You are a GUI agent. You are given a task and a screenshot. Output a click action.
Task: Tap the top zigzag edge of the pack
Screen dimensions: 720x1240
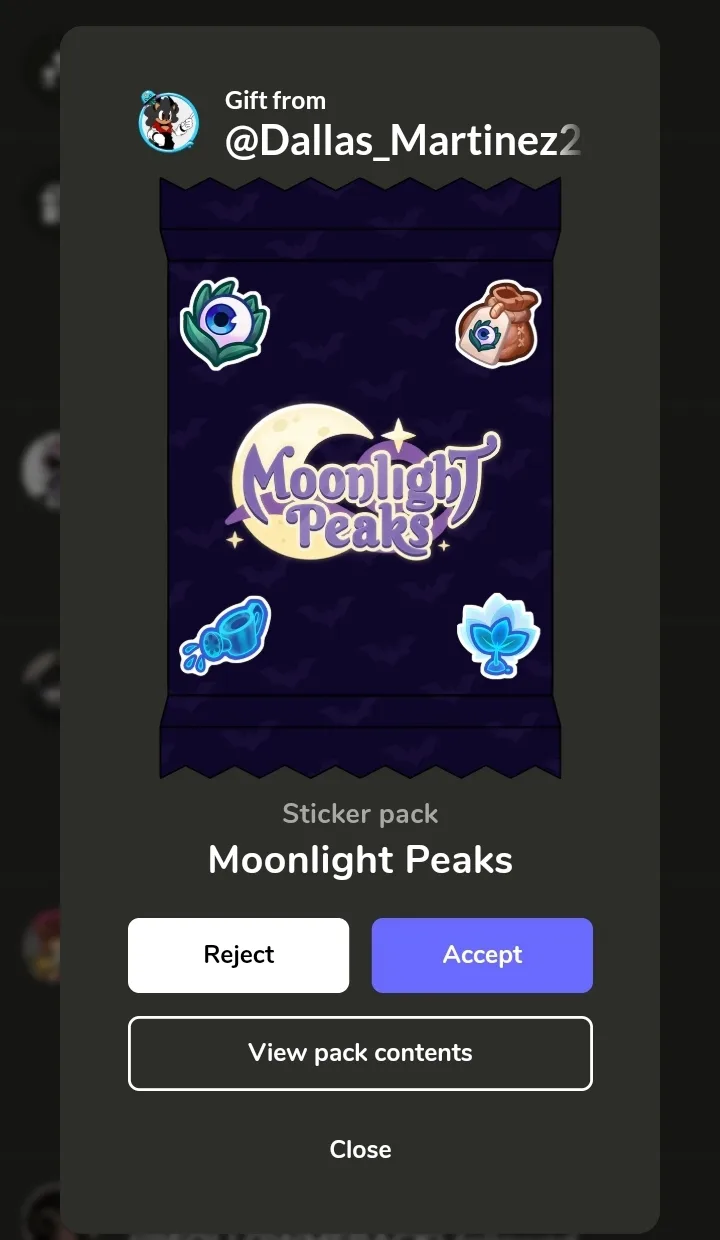pos(360,188)
